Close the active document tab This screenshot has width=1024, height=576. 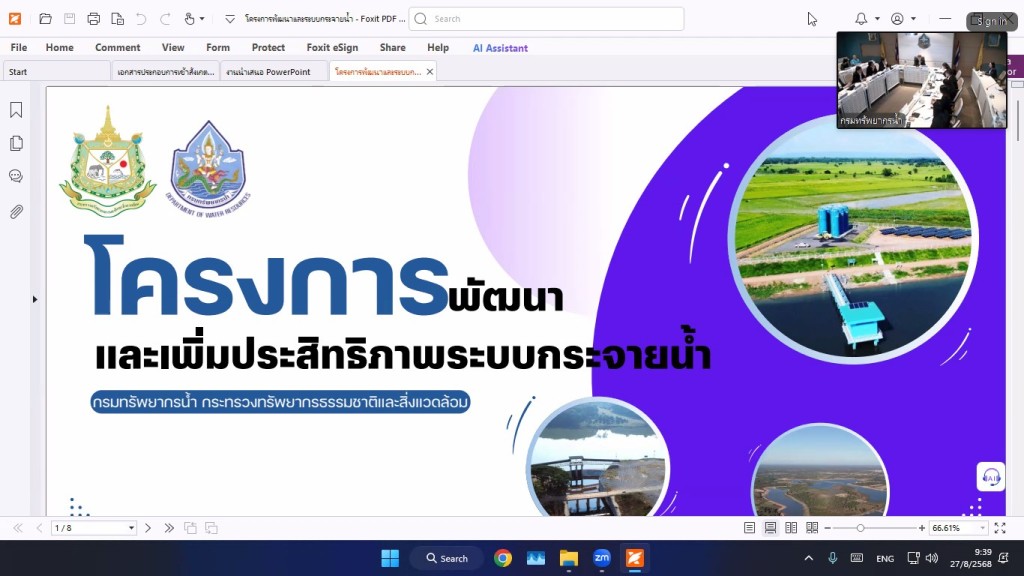430,72
